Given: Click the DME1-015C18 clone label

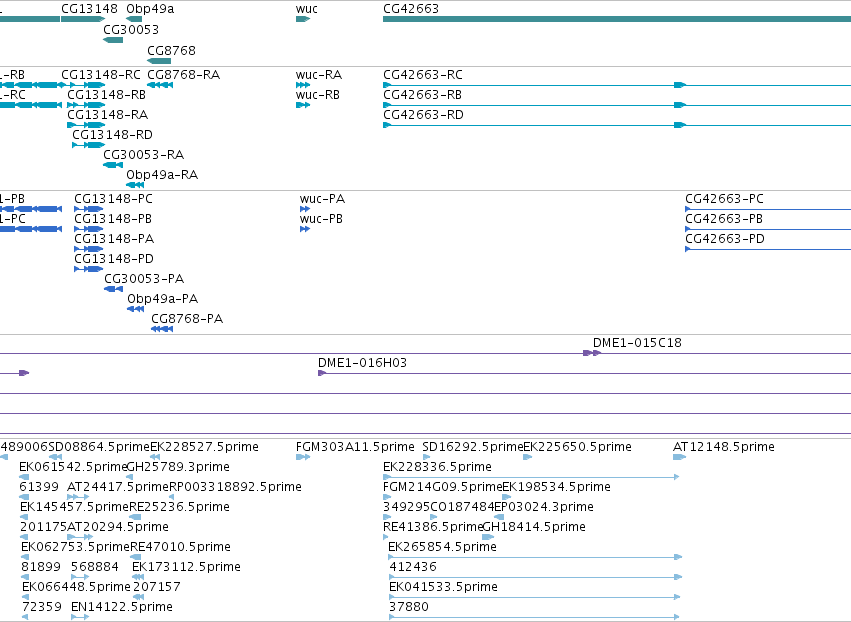Looking at the screenshot, I should point(637,343).
